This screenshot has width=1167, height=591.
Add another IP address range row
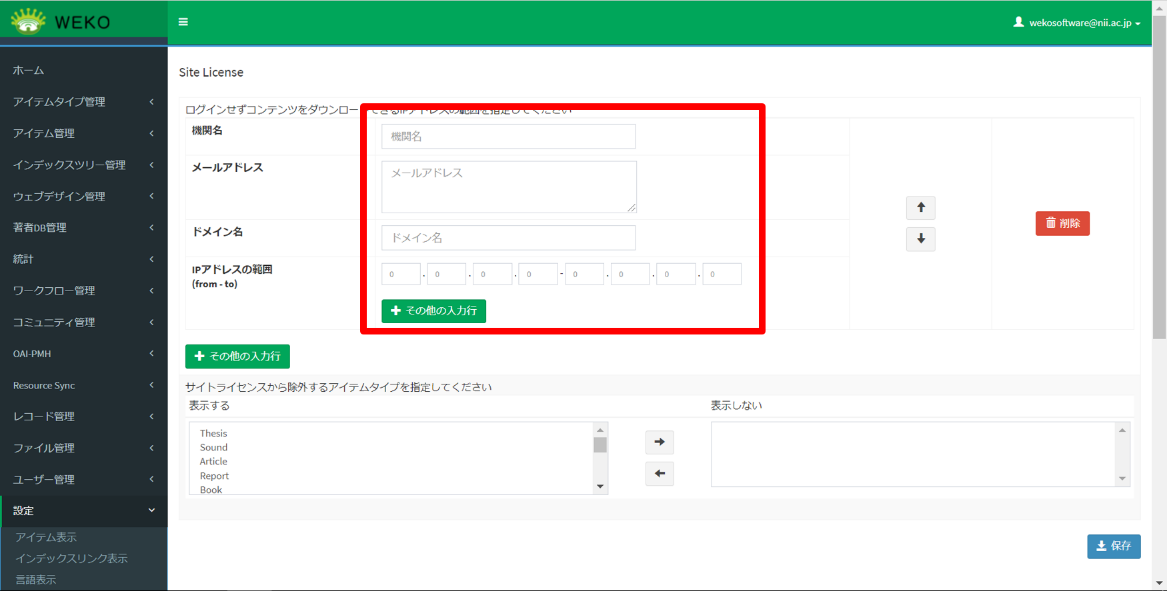[434, 311]
